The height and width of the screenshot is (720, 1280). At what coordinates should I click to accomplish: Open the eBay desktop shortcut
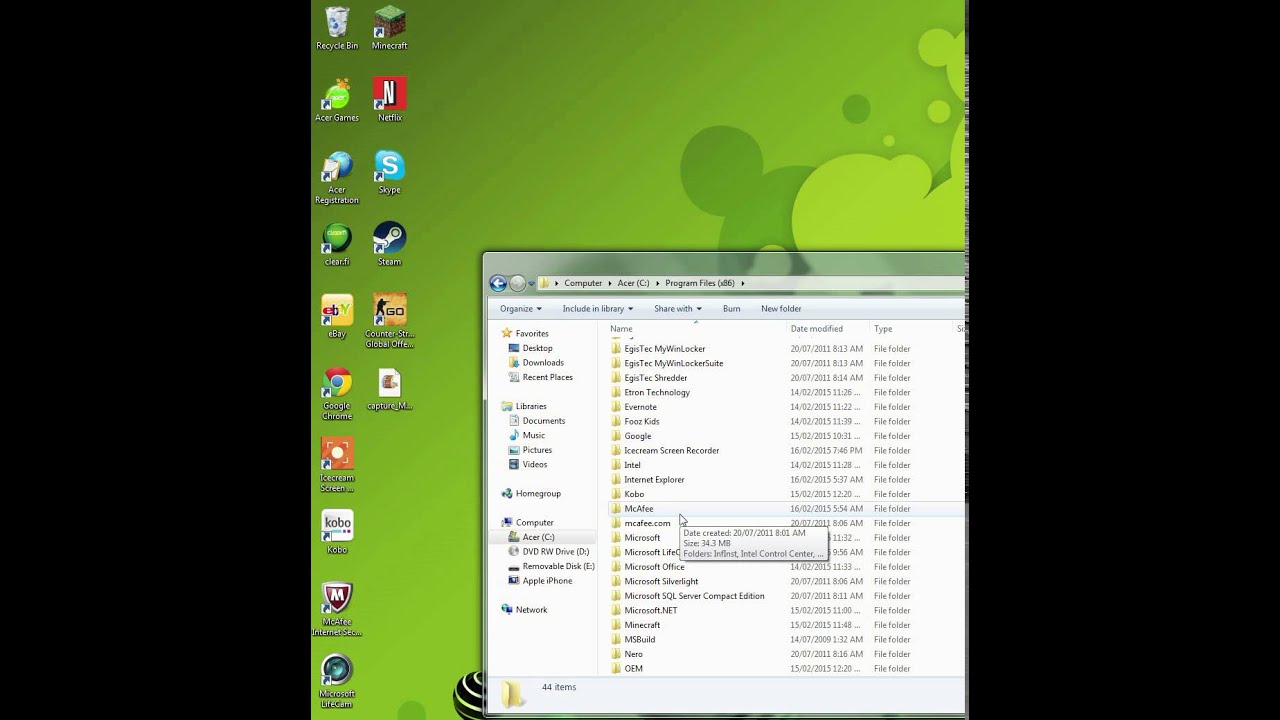pos(337,316)
